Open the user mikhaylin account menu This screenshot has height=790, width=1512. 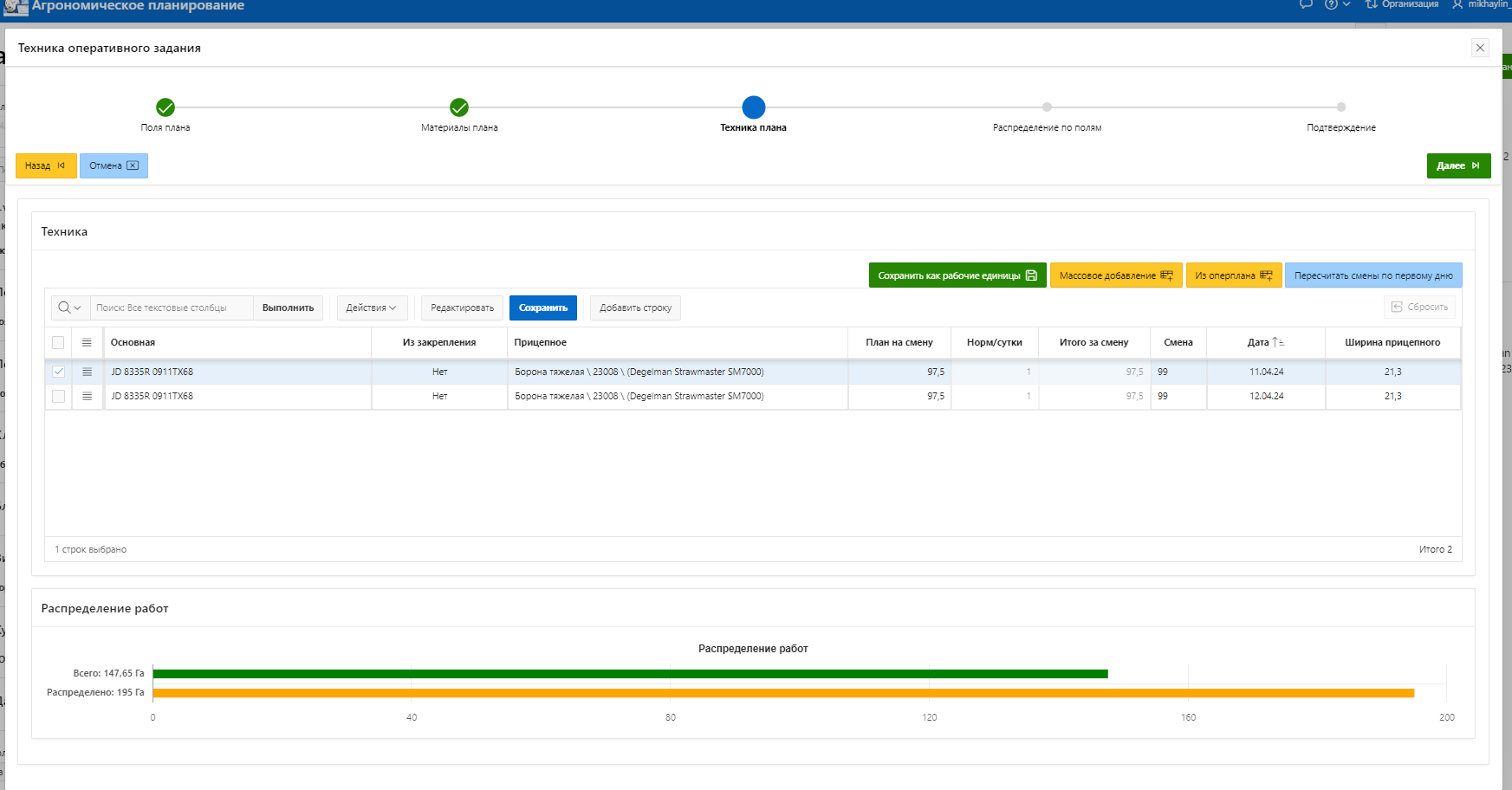point(1482,4)
